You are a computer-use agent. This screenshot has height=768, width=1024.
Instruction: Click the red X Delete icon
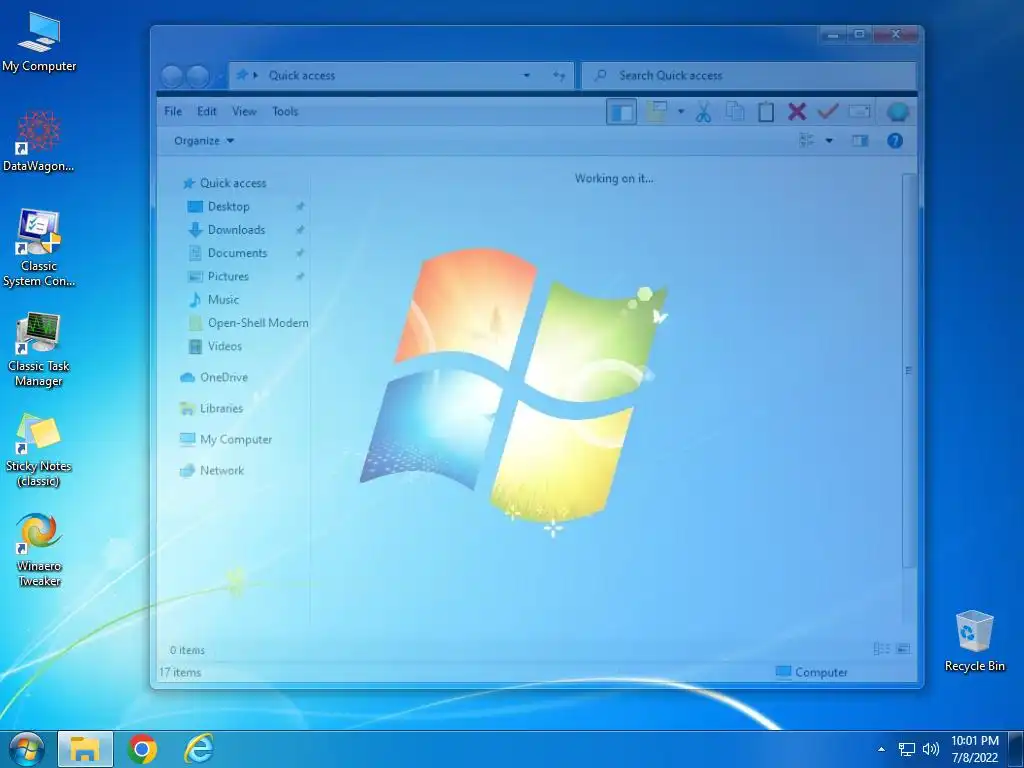(x=796, y=112)
